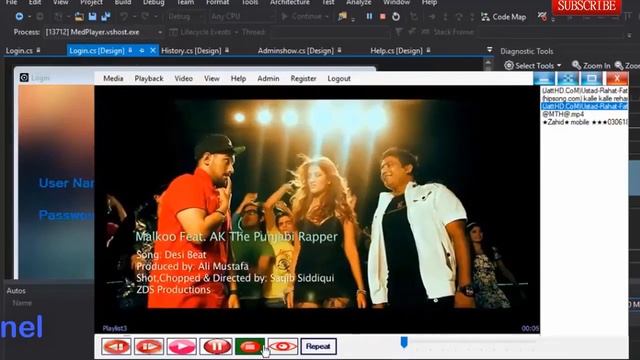Screen dimensions: 640x360
Task: Click Logout in the player menu
Action: pos(339,78)
